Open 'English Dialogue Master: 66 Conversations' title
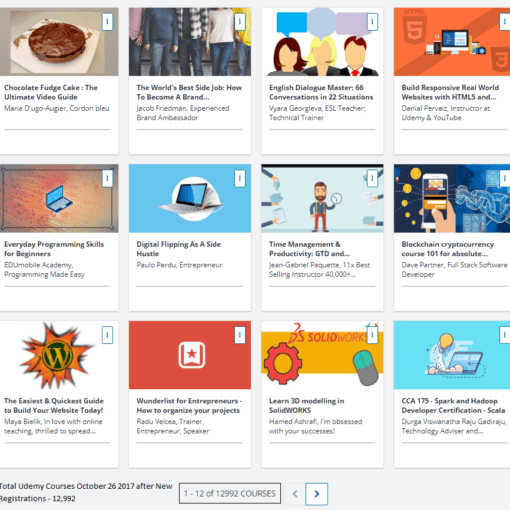510x510 pixels. click(321, 92)
